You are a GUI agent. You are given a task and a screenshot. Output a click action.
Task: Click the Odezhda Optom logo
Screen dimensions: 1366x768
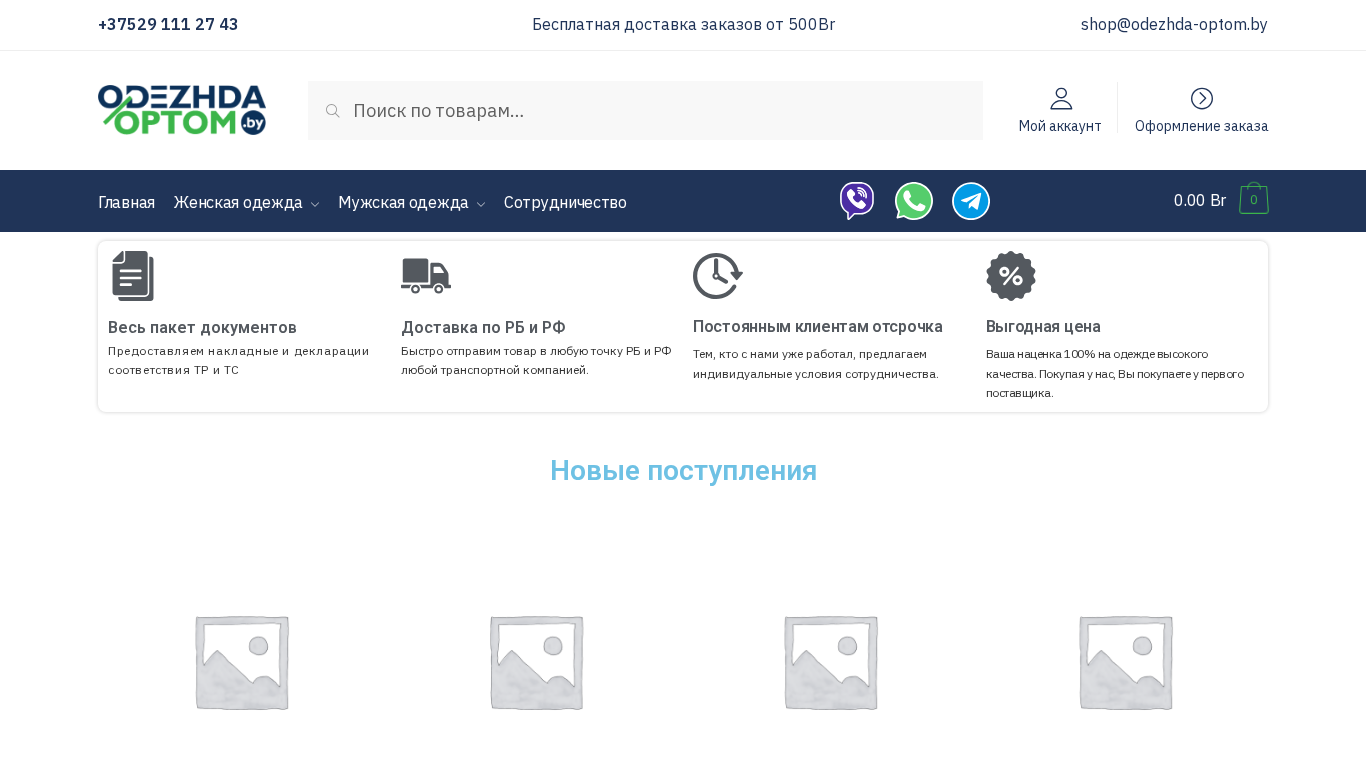(x=182, y=110)
